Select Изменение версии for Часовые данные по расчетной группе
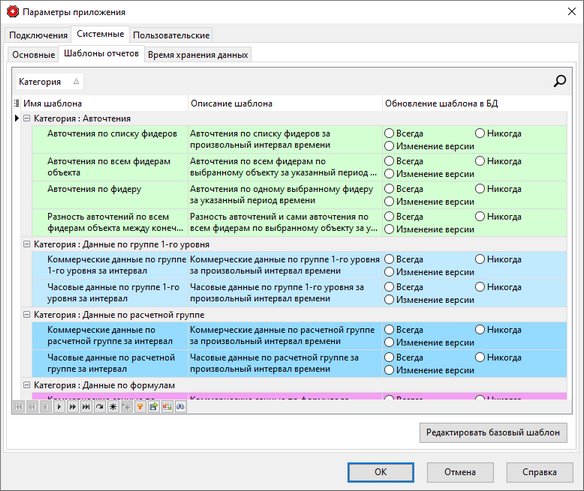Screen dimensions: 584x491 389,370
